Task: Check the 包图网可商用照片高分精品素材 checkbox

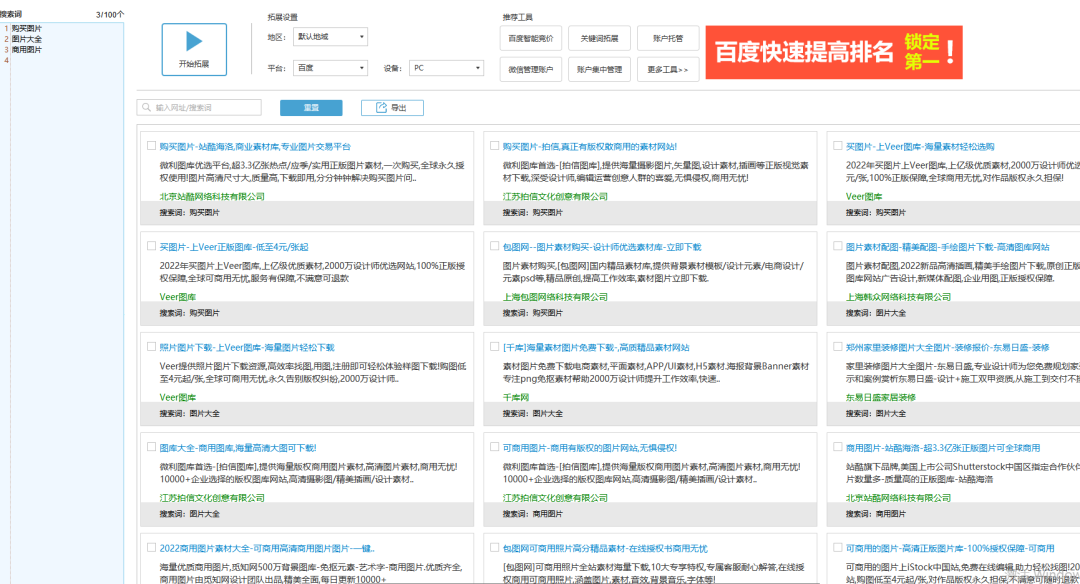Action: click(x=494, y=548)
